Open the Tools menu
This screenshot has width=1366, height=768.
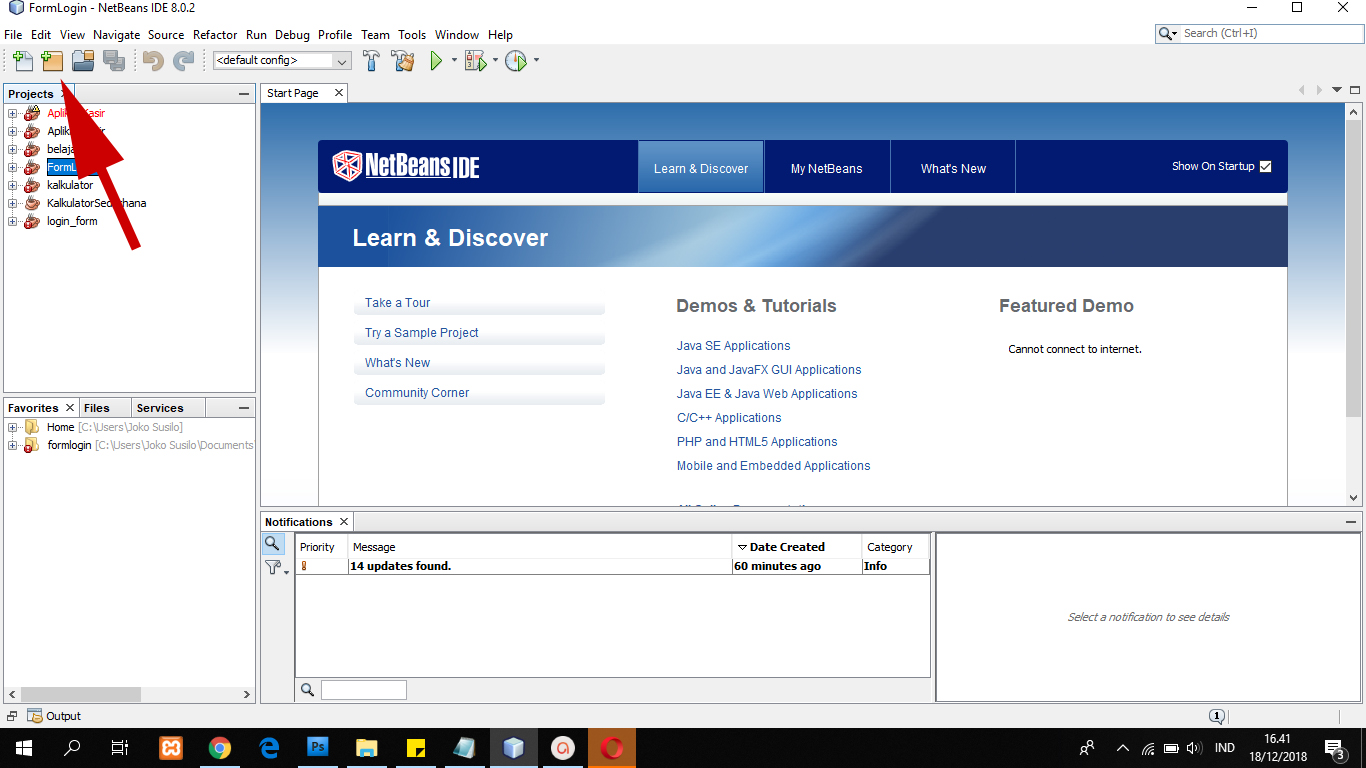tap(411, 34)
